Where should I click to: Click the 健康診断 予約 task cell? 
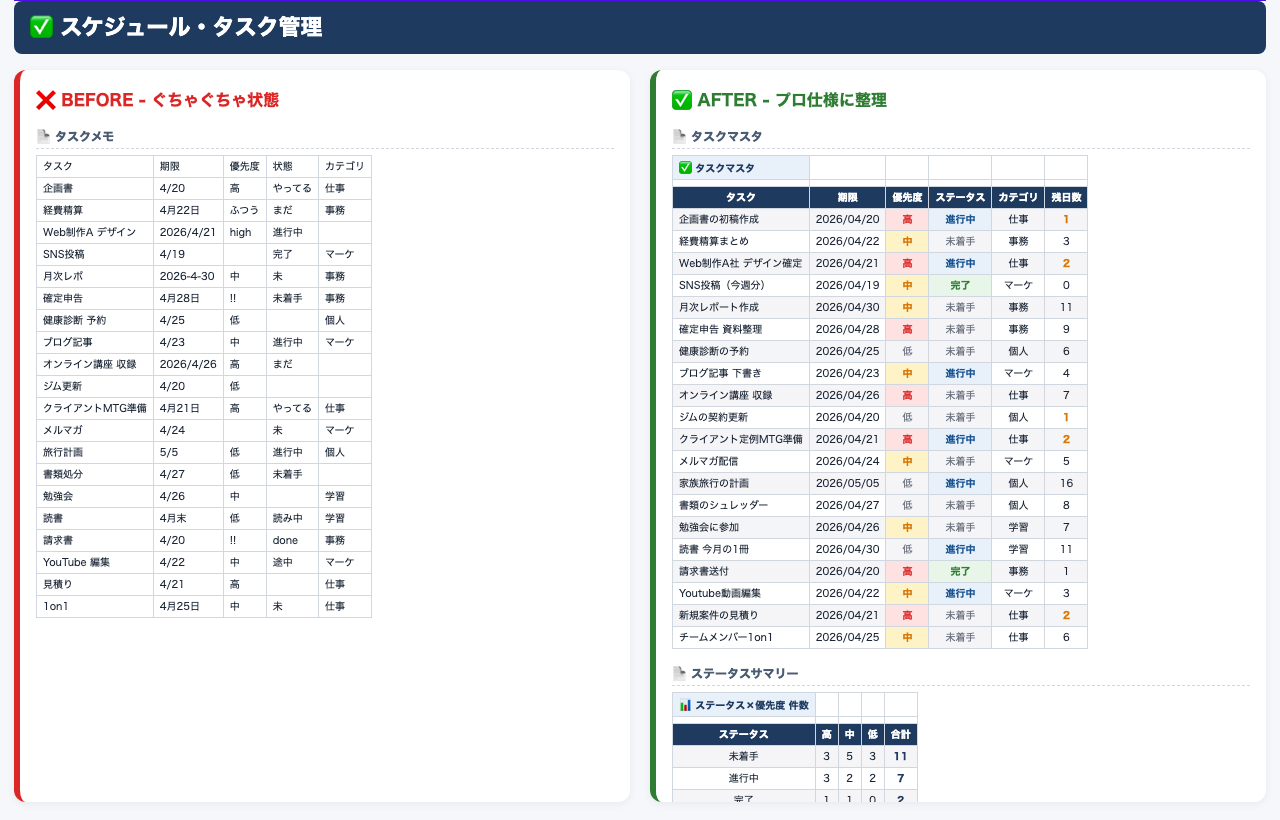click(95, 321)
